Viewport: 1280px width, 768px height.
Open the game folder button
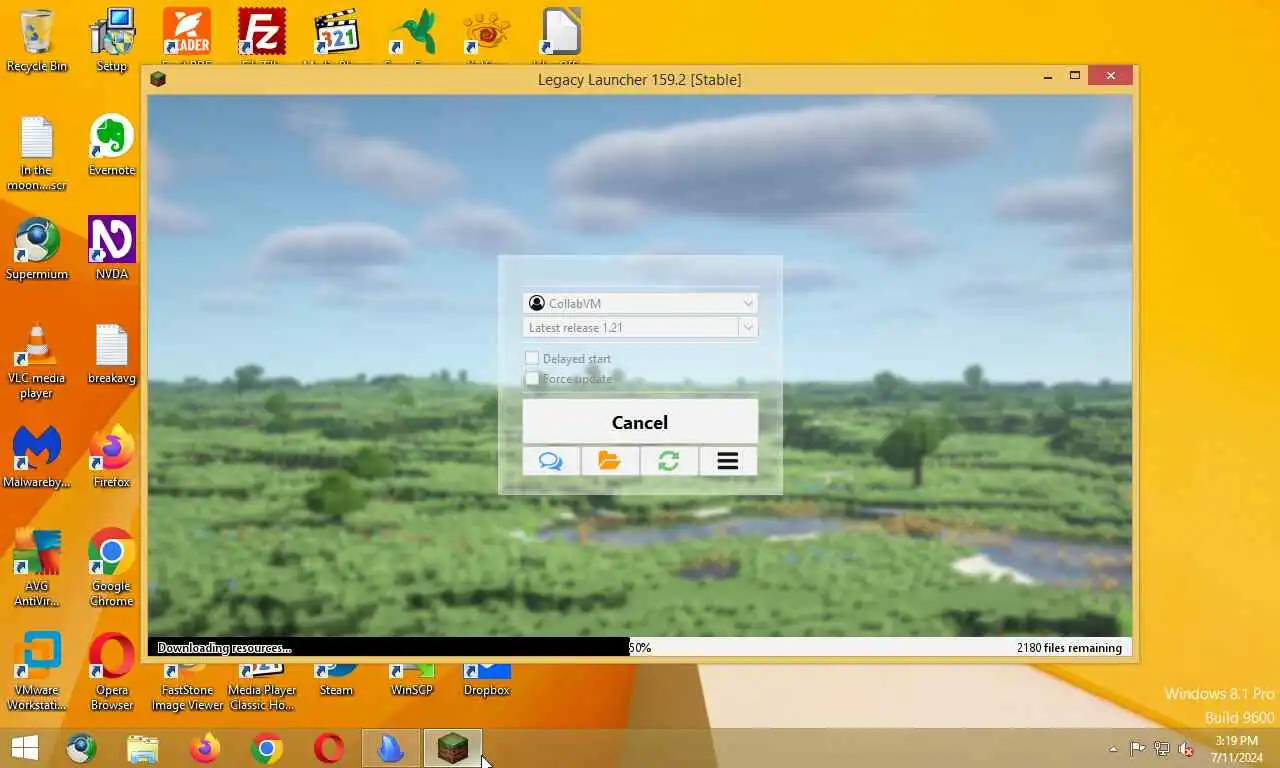pyautogui.click(x=610, y=461)
